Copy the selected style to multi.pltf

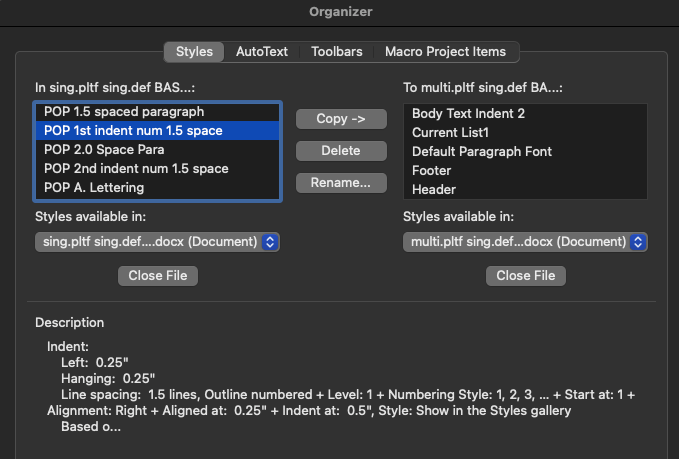[341, 119]
